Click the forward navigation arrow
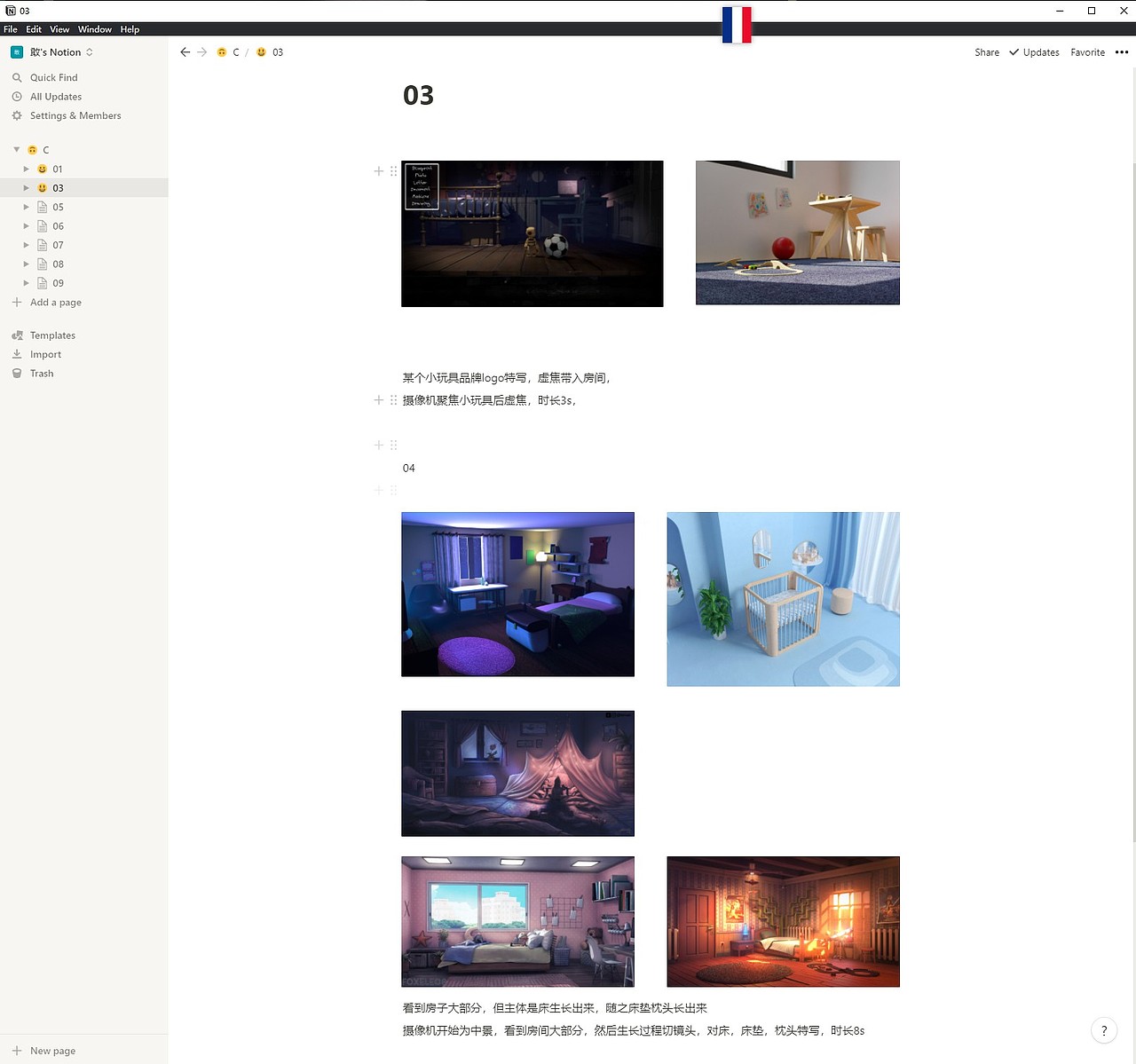1136x1064 pixels. pos(201,51)
